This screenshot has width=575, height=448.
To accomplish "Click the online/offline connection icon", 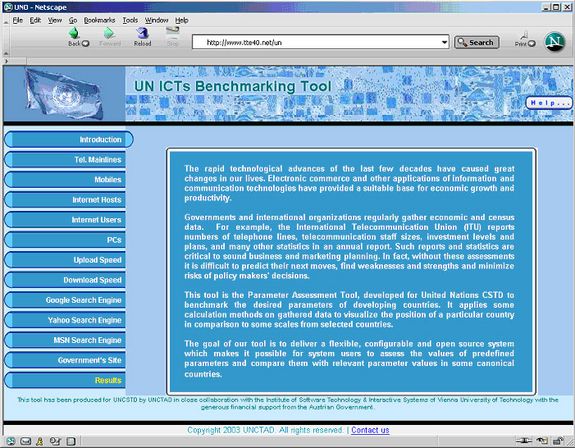I will coord(524,441).
